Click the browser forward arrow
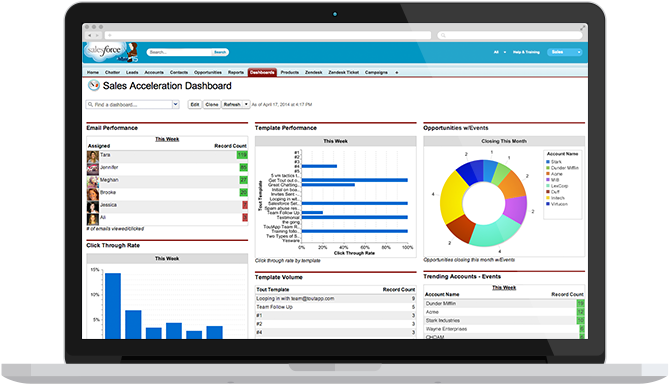Viewport: 669px width, 384px height. pyautogui.click(x=97, y=35)
